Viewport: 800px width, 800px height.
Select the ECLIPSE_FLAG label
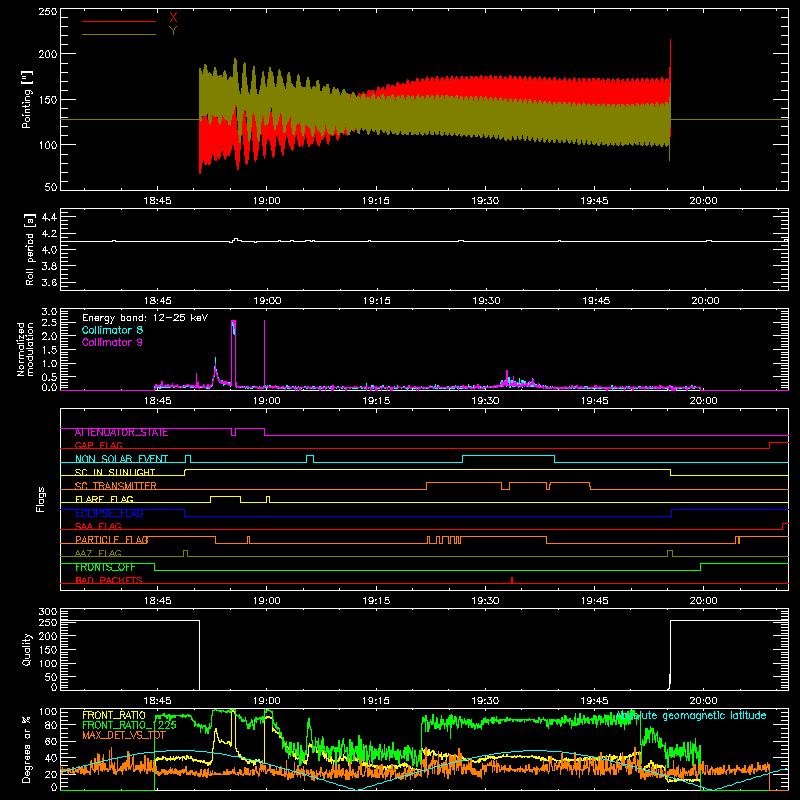109,513
